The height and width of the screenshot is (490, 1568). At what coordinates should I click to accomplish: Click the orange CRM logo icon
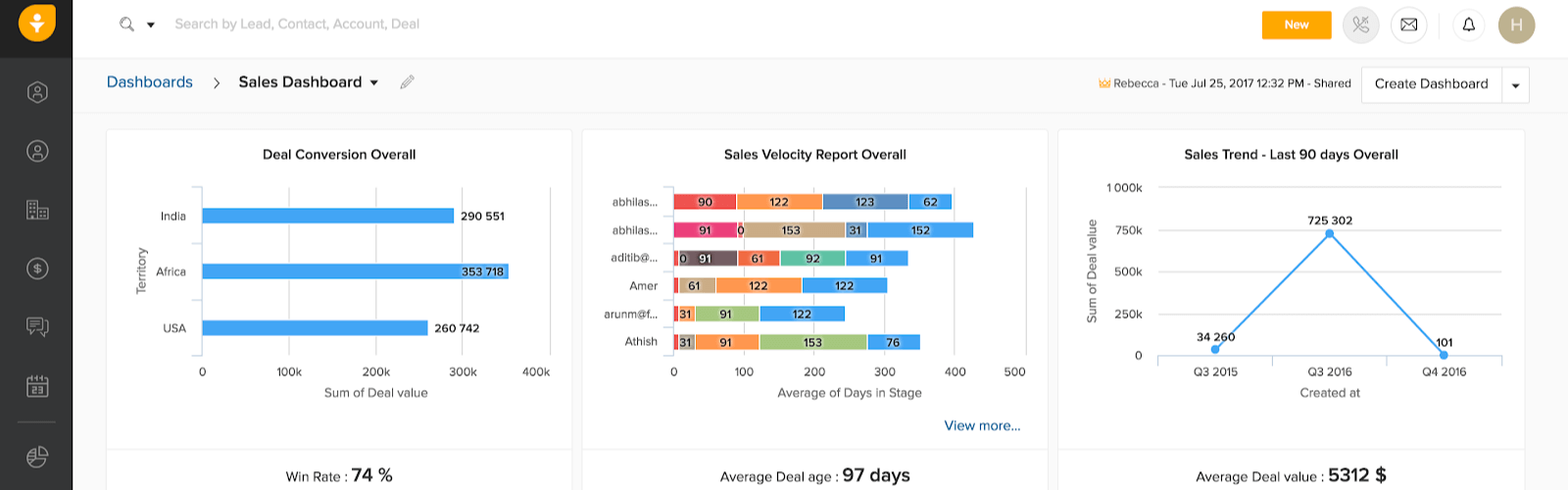click(36, 23)
